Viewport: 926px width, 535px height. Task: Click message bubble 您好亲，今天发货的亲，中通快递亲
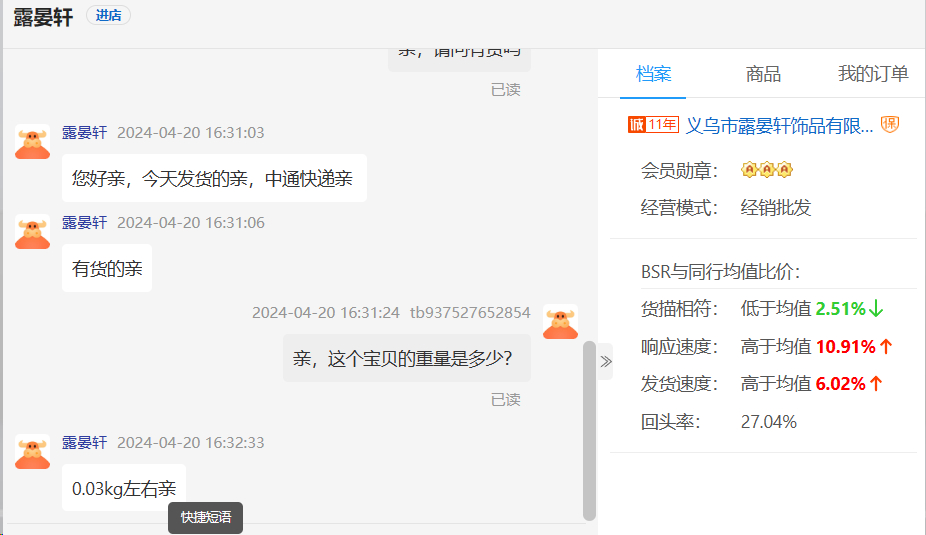click(214, 178)
